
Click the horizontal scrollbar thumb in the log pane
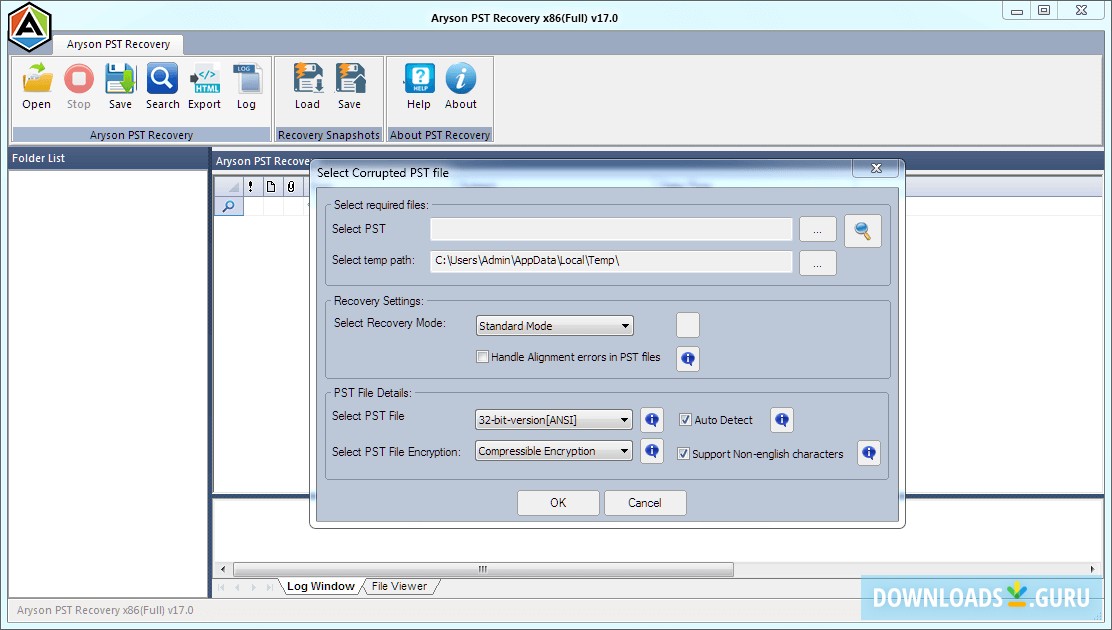[x=483, y=569]
